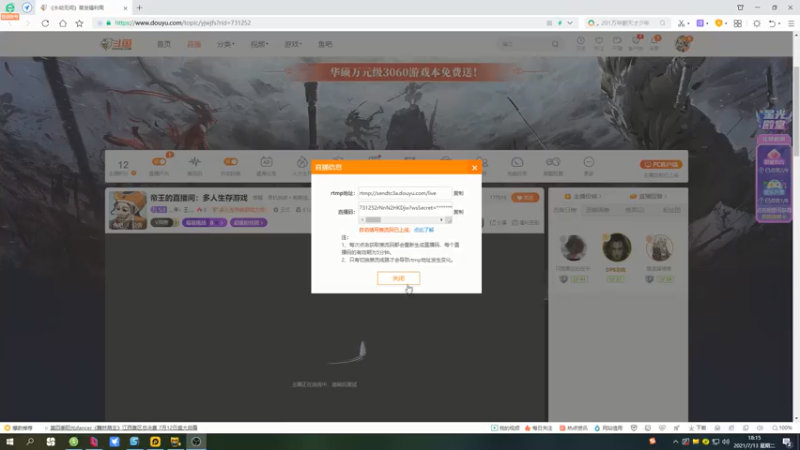Image resolution: width=800 pixels, height=450 pixels.
Task: Click the number 12 level in toolbar
Action: [x=123, y=164]
